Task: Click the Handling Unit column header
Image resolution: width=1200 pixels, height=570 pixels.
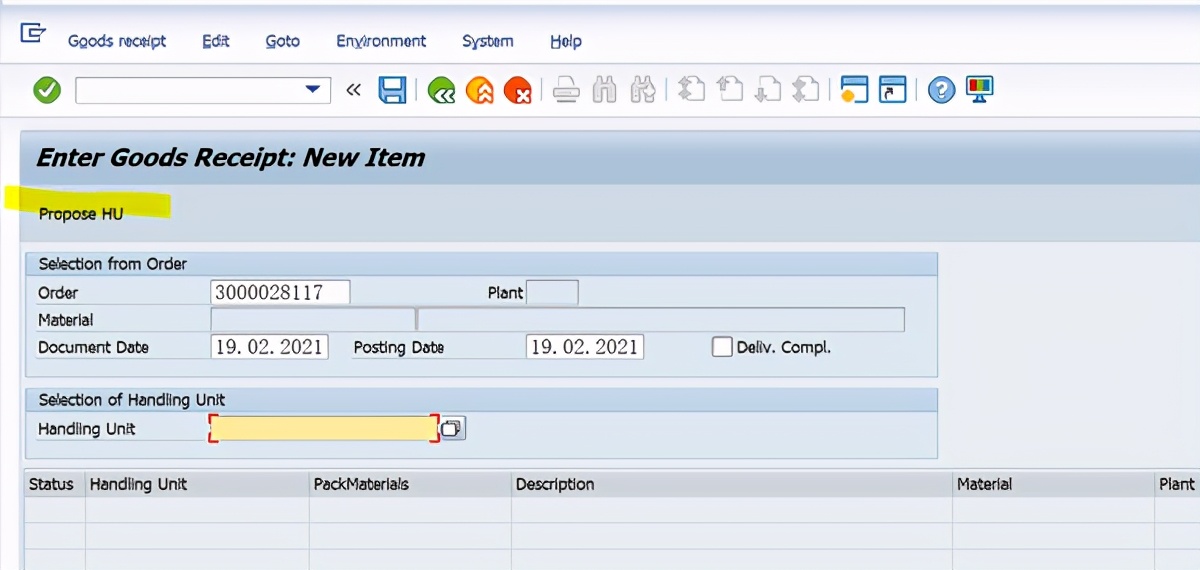Action: tap(138, 484)
